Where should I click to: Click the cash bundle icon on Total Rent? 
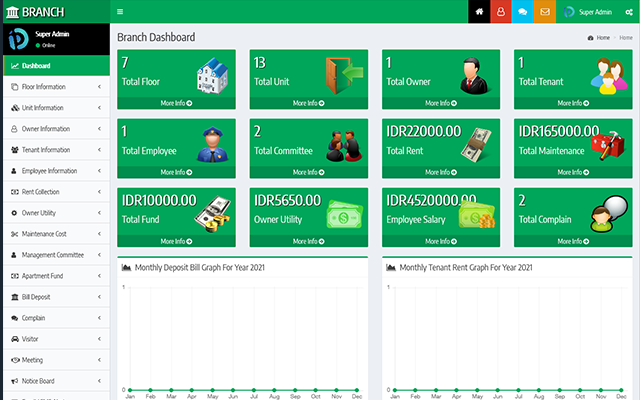(x=476, y=144)
